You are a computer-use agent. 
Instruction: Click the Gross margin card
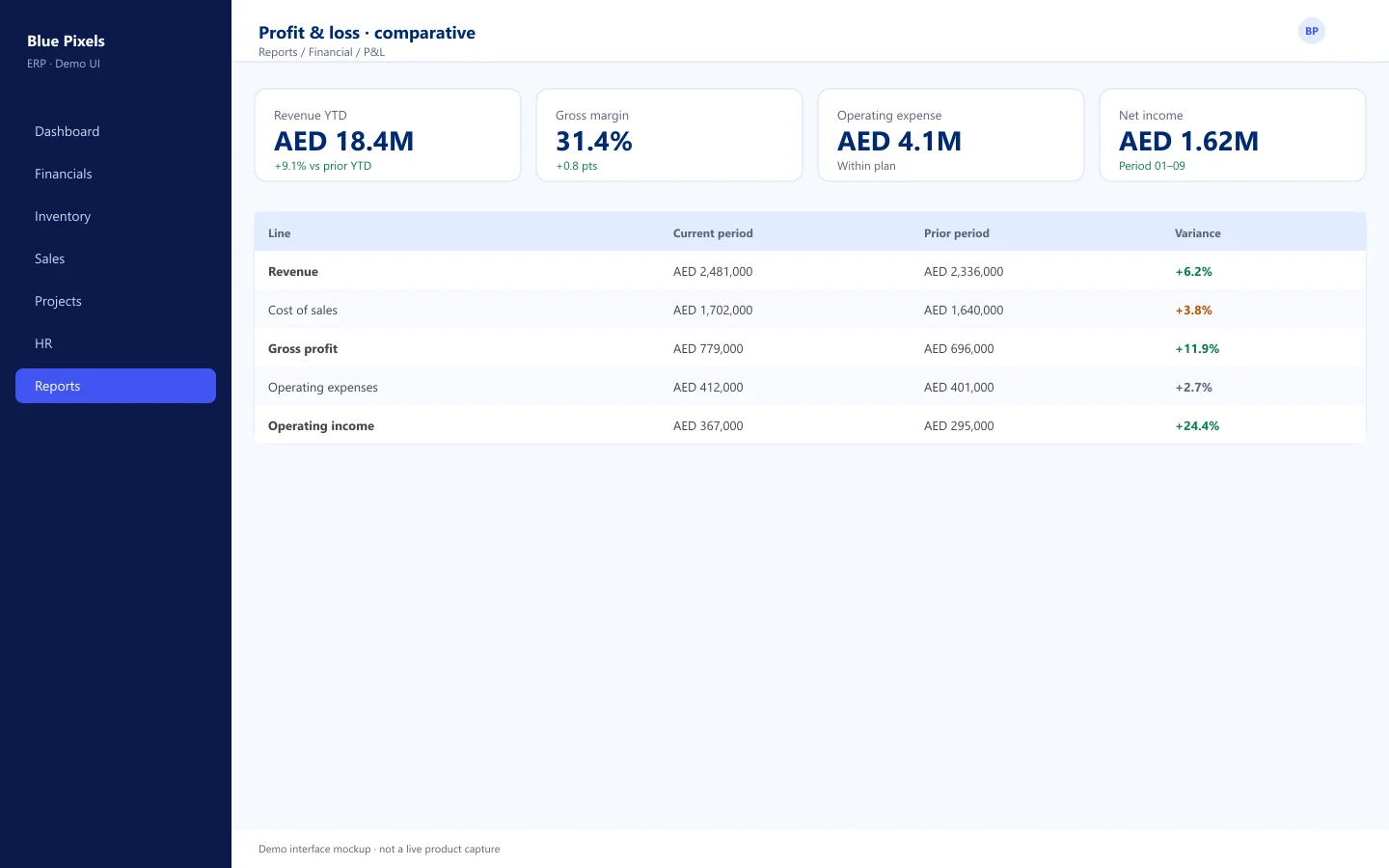coord(669,135)
